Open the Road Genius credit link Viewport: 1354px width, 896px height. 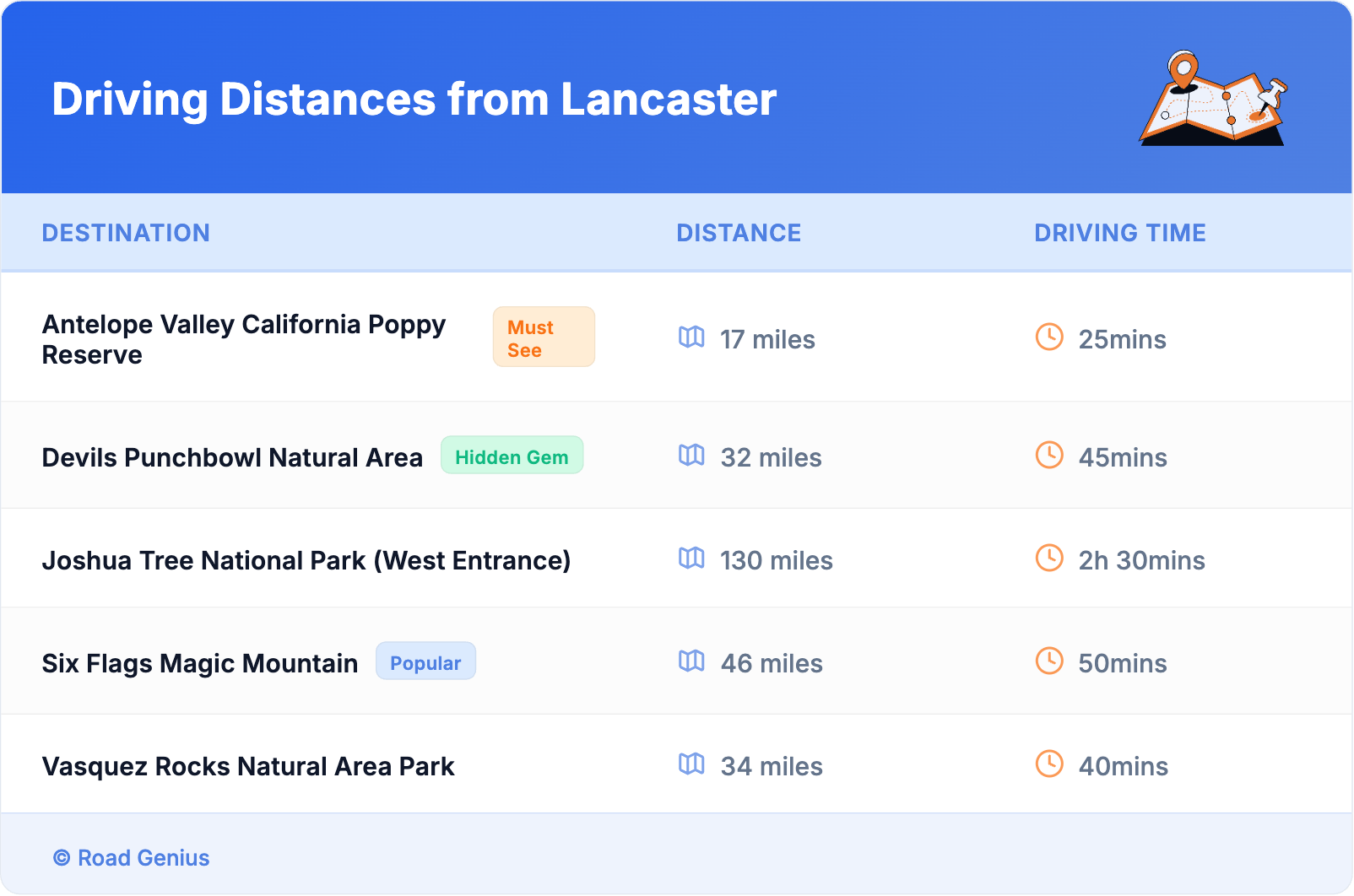tap(132, 858)
